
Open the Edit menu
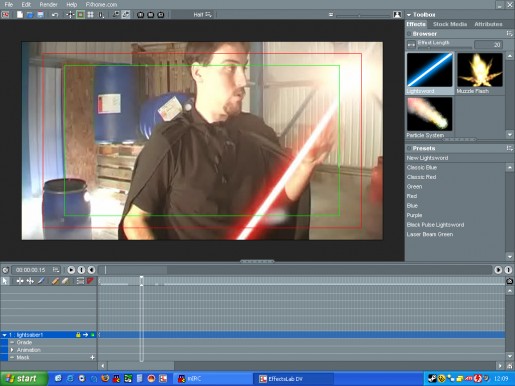pos(26,5)
